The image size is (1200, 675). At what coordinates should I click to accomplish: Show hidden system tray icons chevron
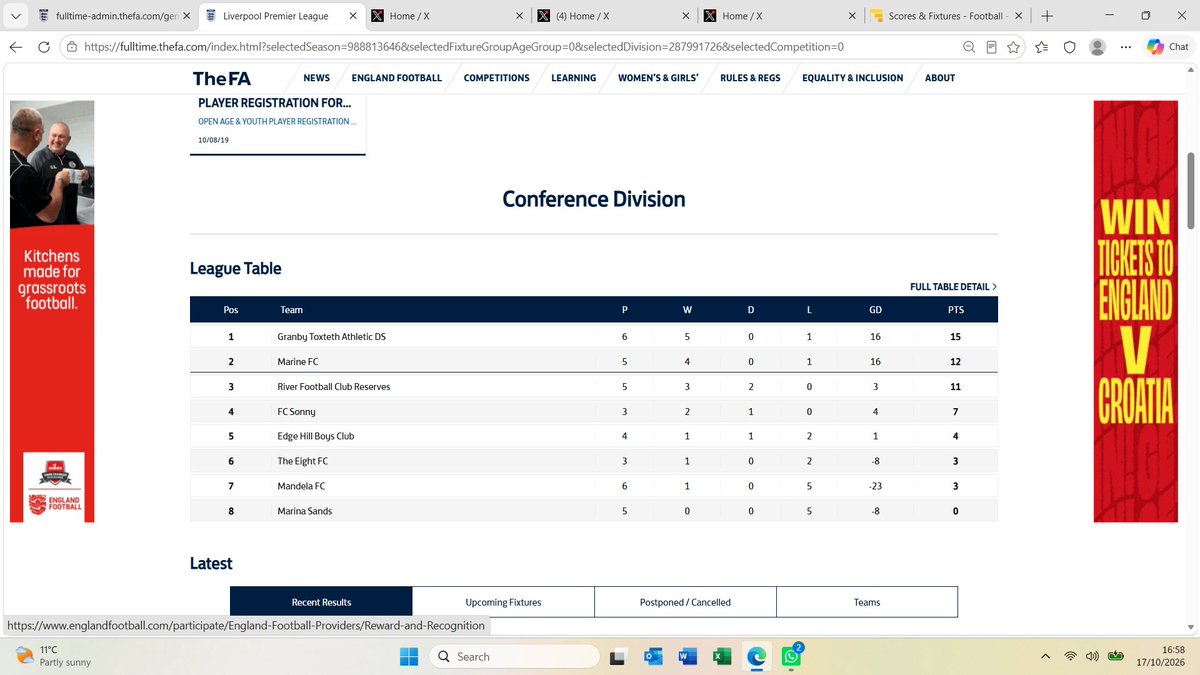tap(1046, 656)
